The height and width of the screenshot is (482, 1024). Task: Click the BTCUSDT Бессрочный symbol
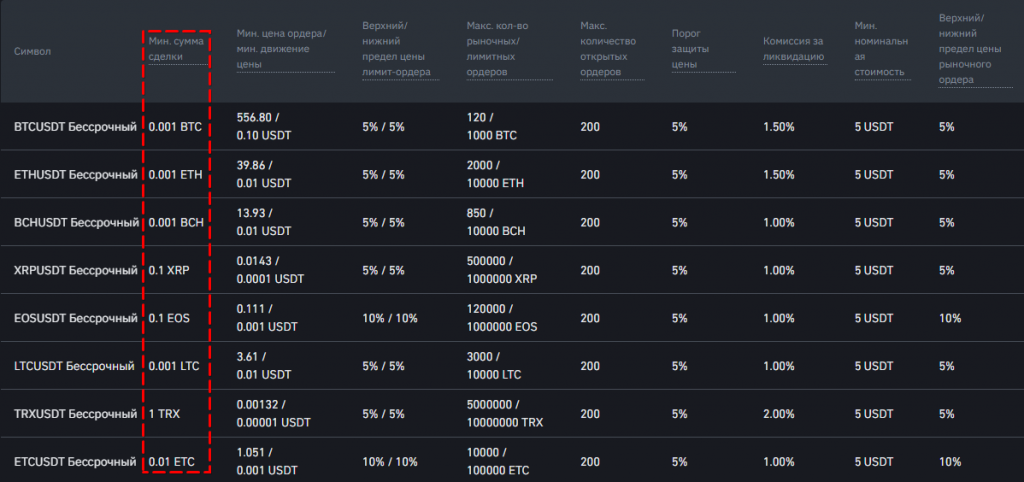(x=75, y=127)
